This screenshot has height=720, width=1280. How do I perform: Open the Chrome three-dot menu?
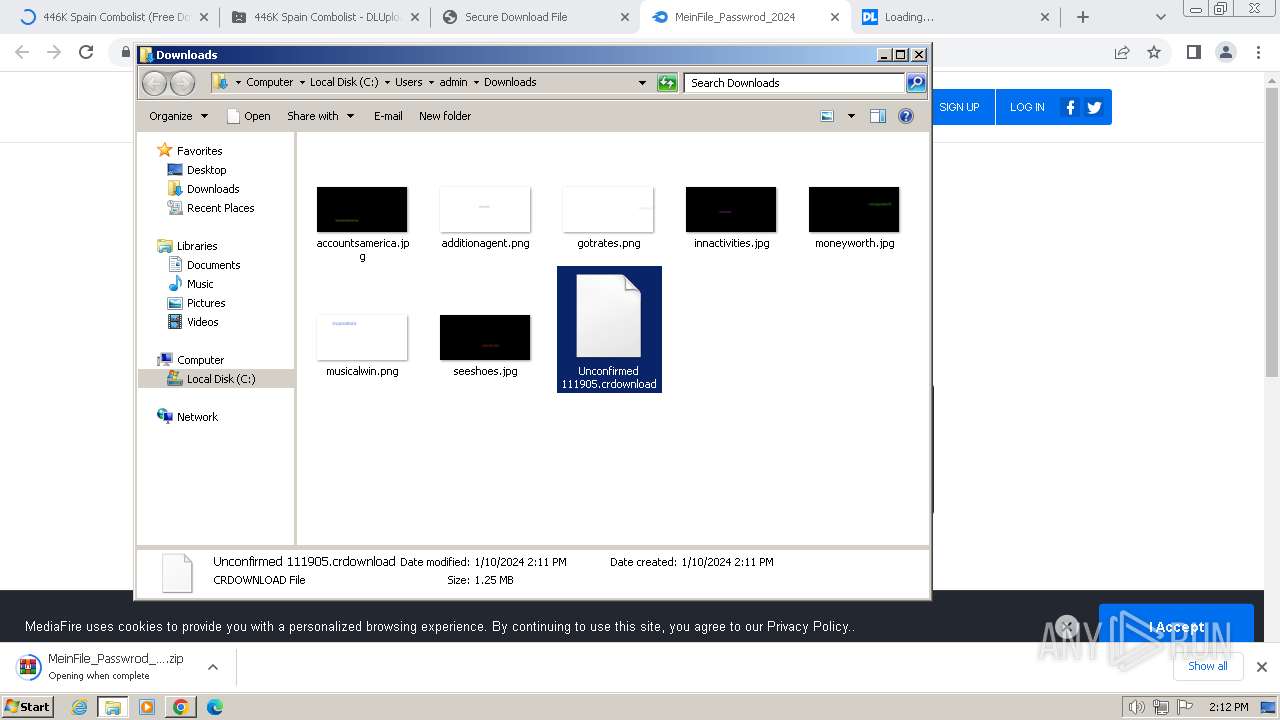coord(1257,53)
